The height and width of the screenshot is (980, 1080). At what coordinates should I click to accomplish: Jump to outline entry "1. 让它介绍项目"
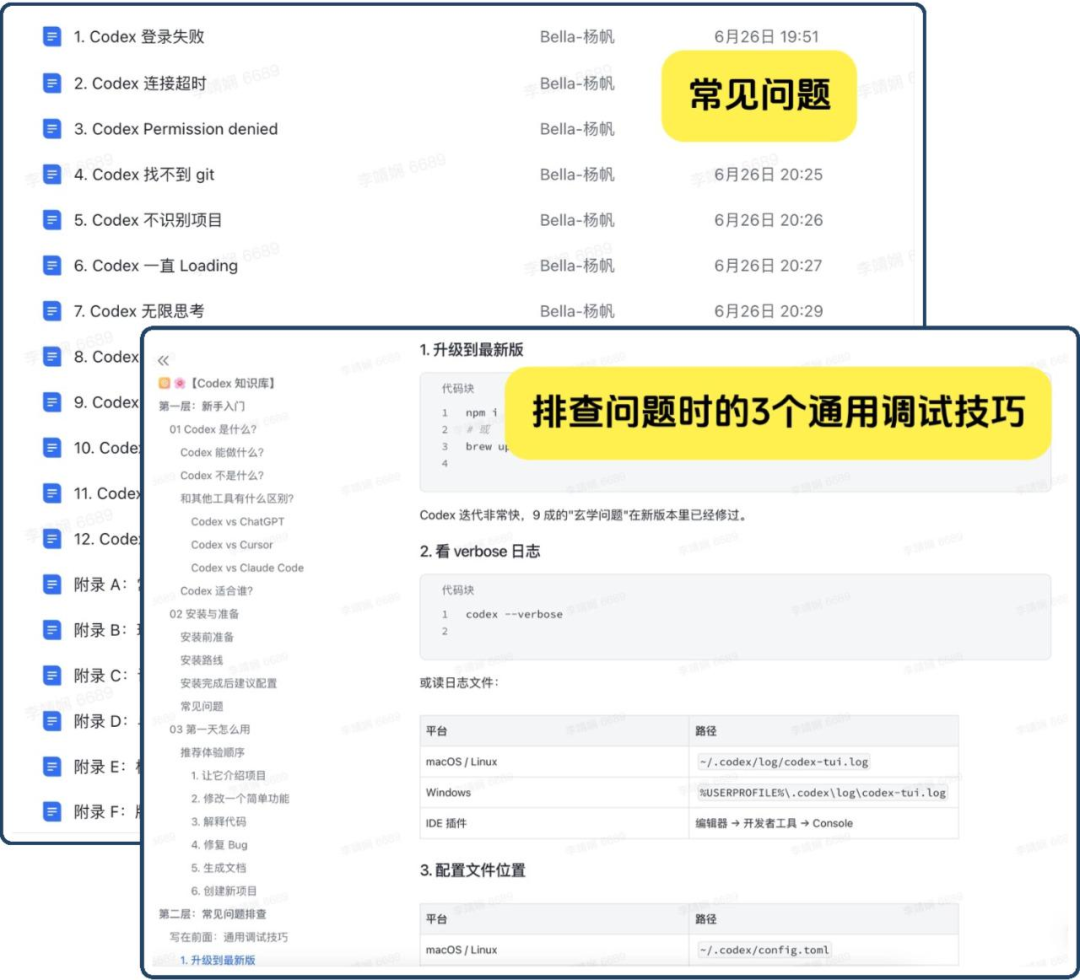(229, 775)
